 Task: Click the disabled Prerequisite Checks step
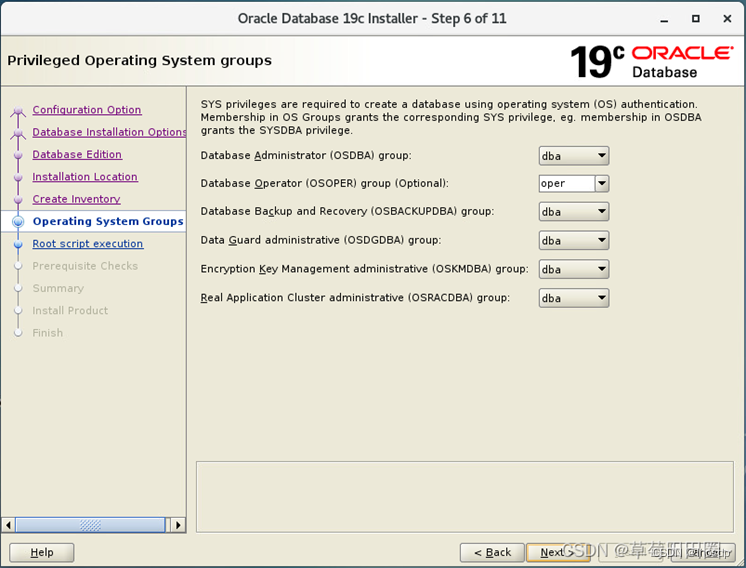click(x=85, y=266)
